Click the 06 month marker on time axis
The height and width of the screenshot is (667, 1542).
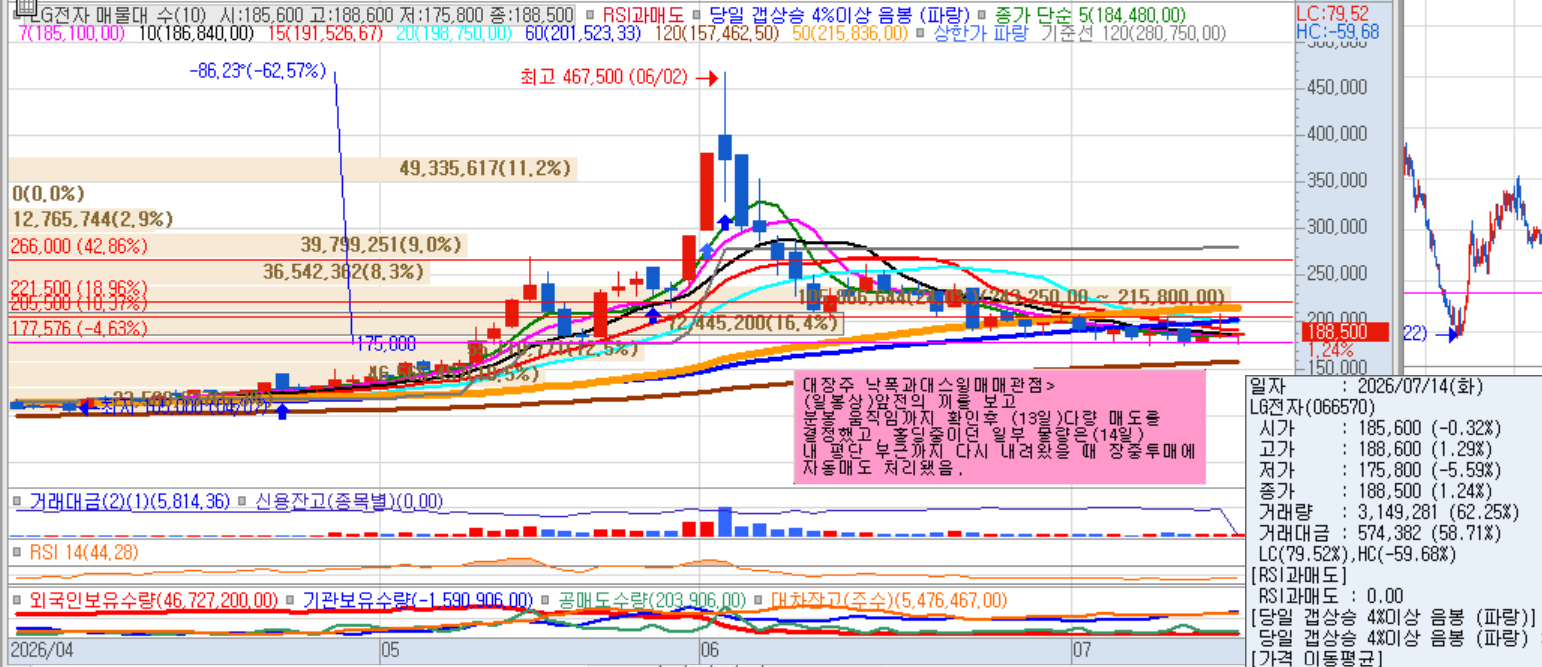(711, 651)
